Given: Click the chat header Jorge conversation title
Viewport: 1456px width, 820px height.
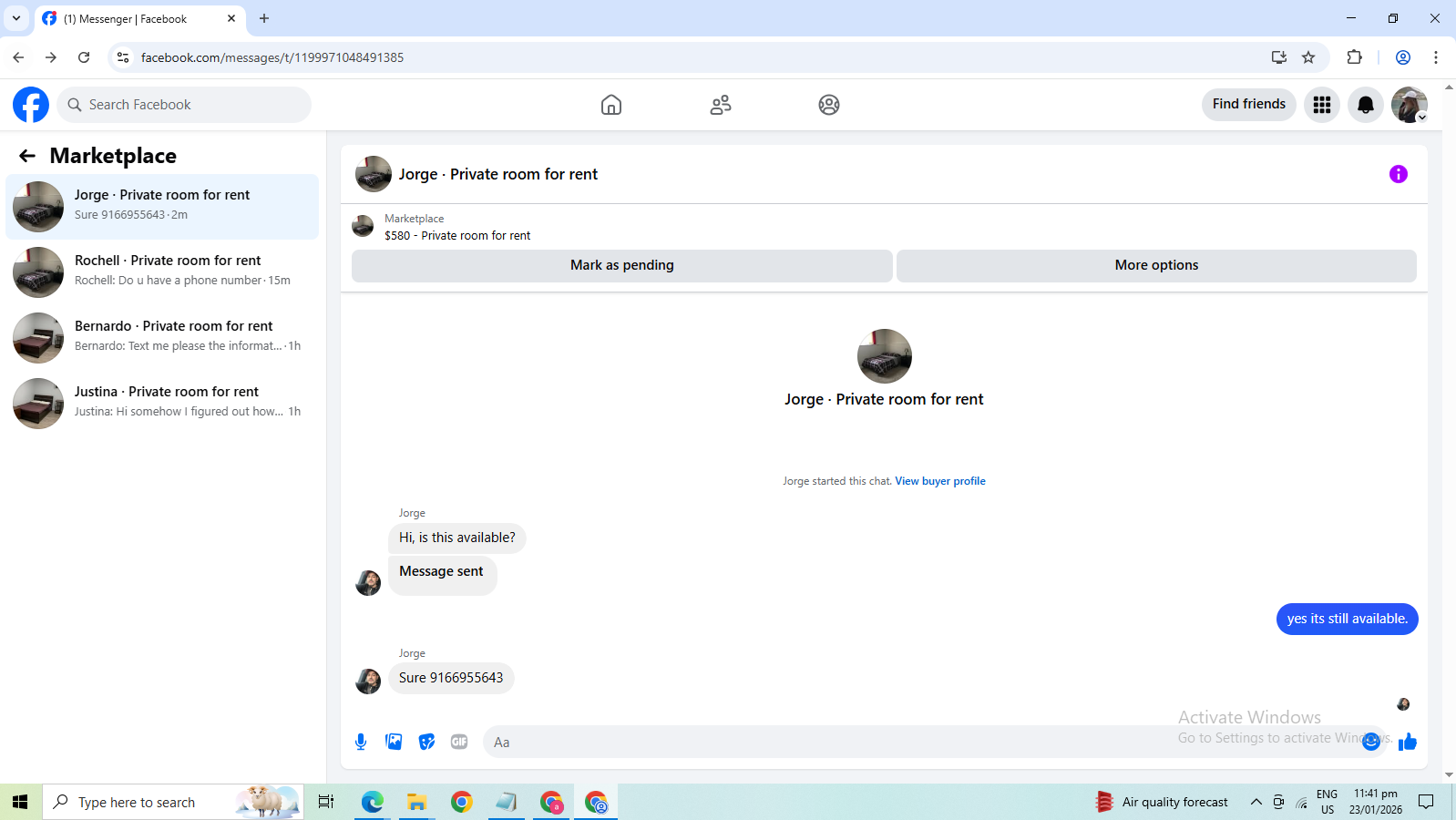Looking at the screenshot, I should tap(498, 174).
